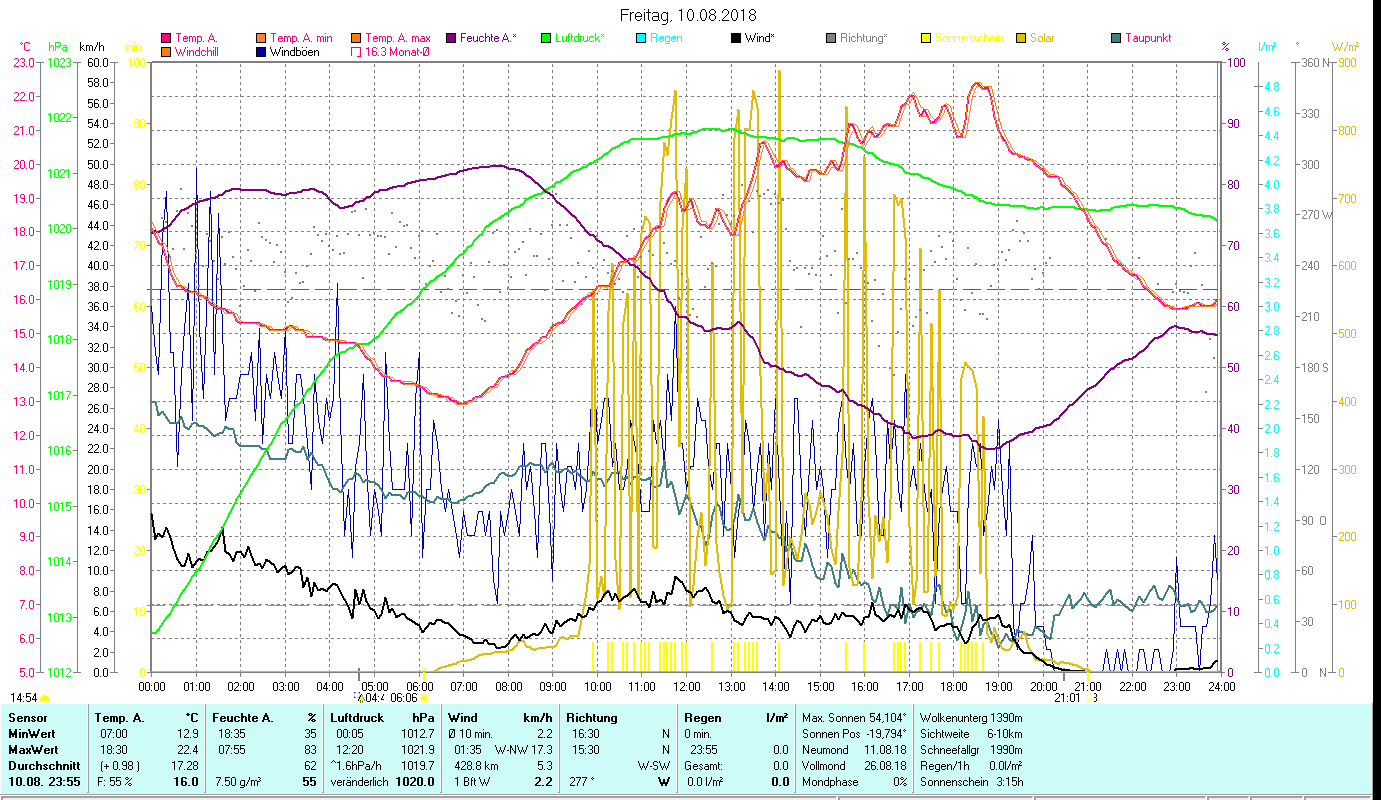Screen dimensions: 1381x800
Task: Click the maximum pressure value 1021.9
Action: (x=416, y=749)
